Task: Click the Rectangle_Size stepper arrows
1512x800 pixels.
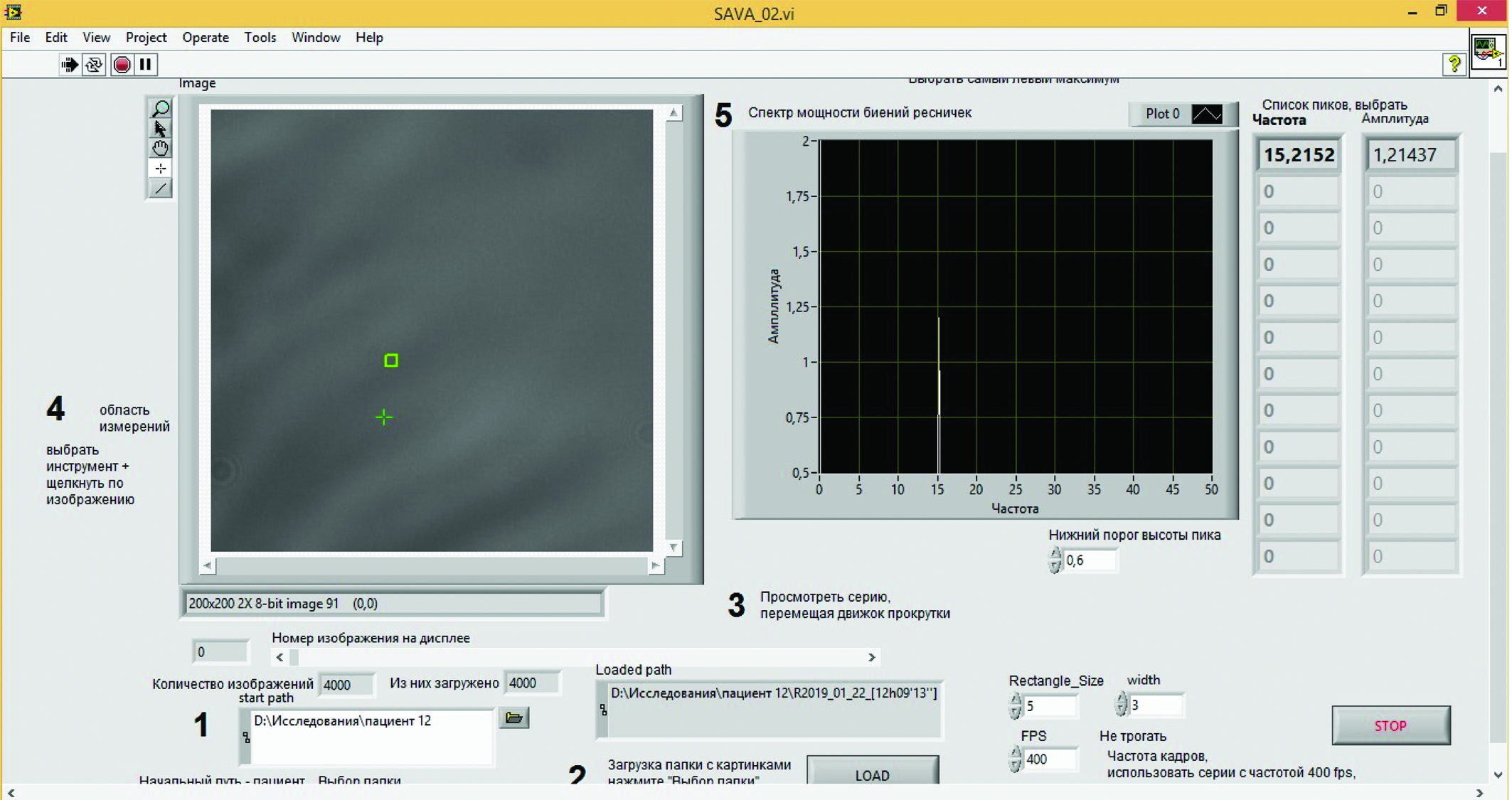Action: pyautogui.click(x=1015, y=705)
